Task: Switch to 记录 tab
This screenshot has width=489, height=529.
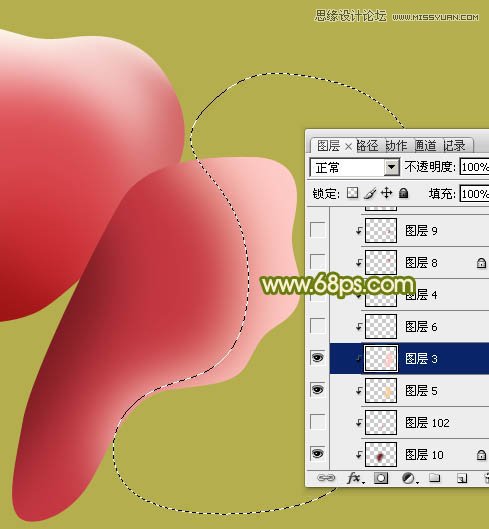Action: tap(454, 146)
